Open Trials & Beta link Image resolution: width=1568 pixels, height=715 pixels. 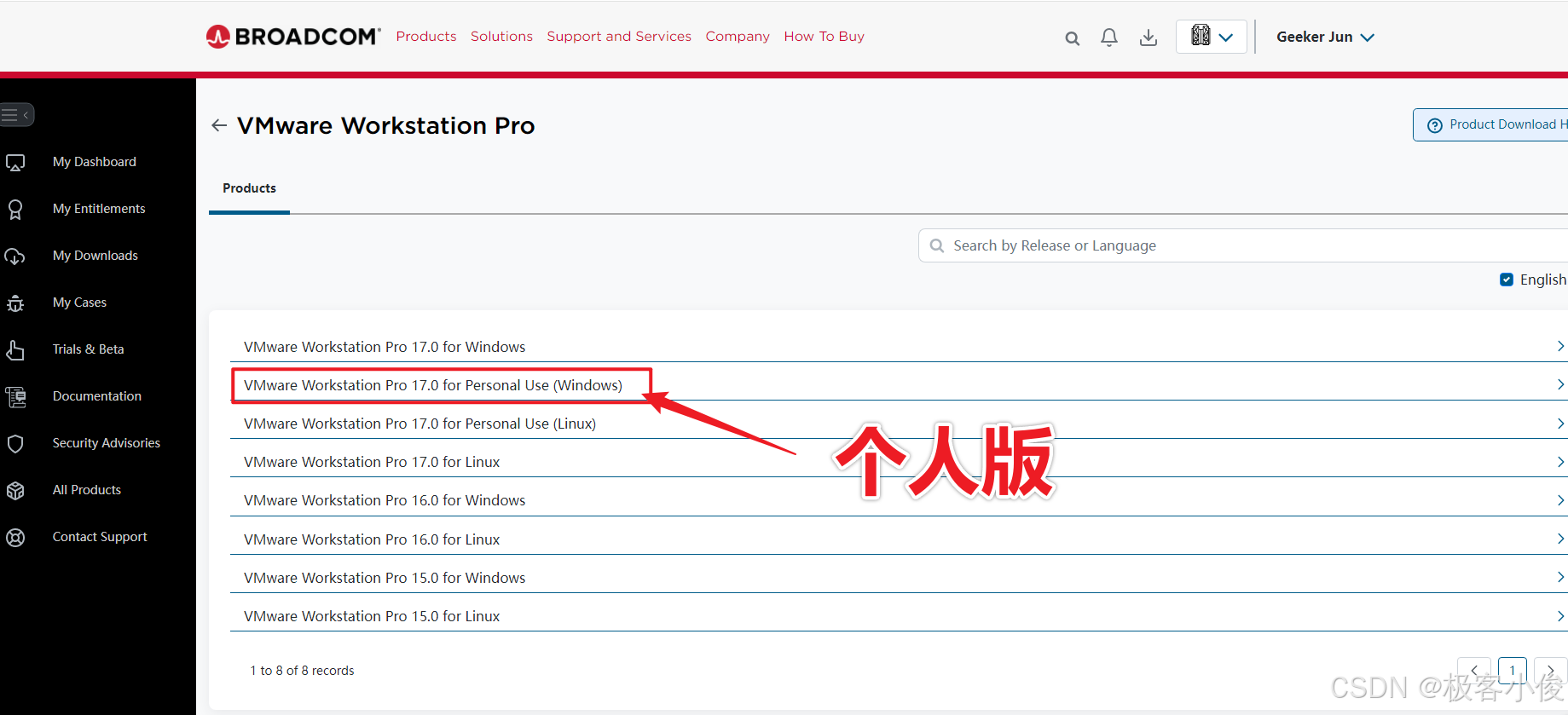coord(89,349)
